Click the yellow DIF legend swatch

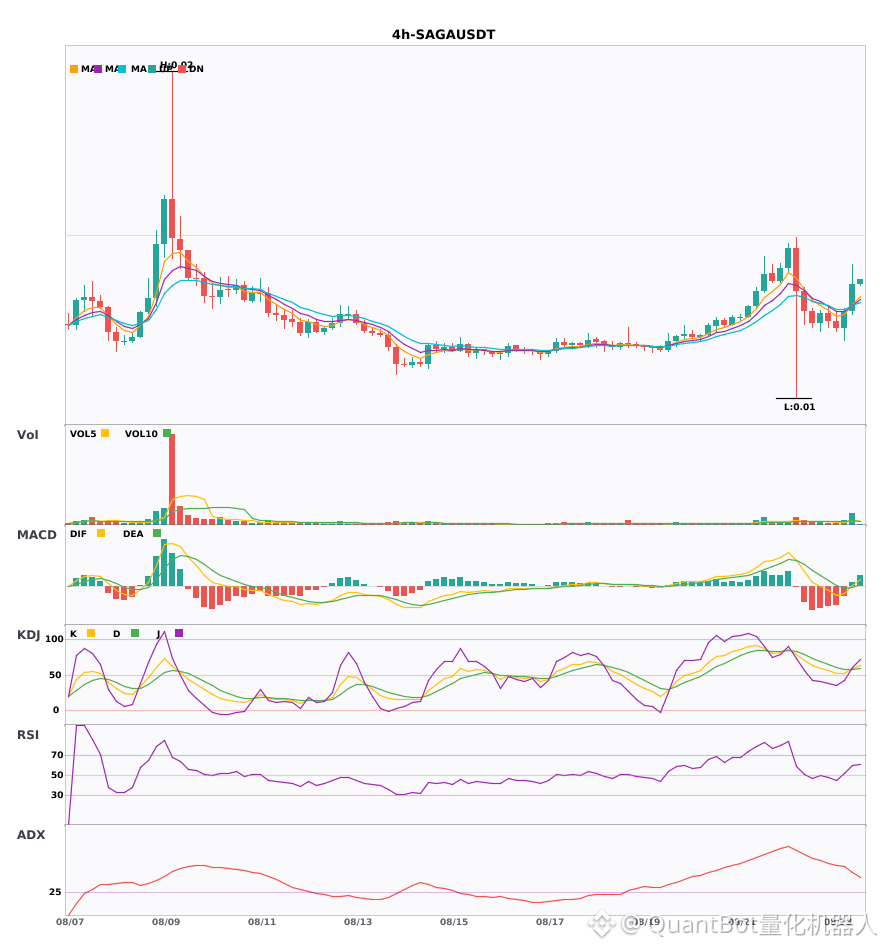coord(101,533)
